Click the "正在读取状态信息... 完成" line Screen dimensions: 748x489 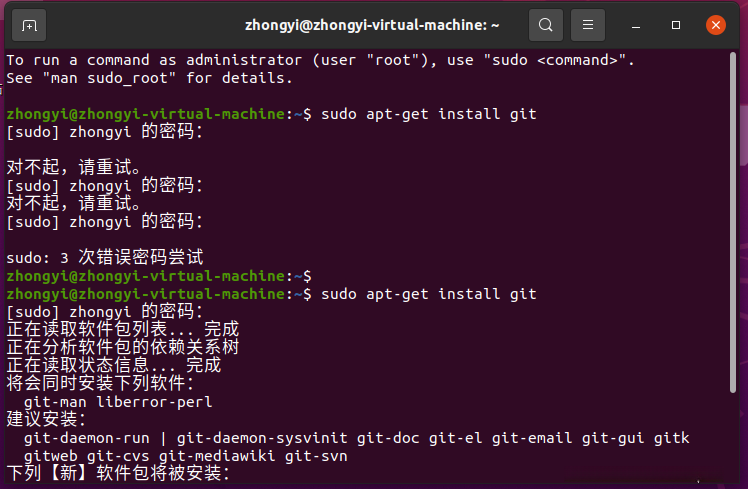[114, 365]
